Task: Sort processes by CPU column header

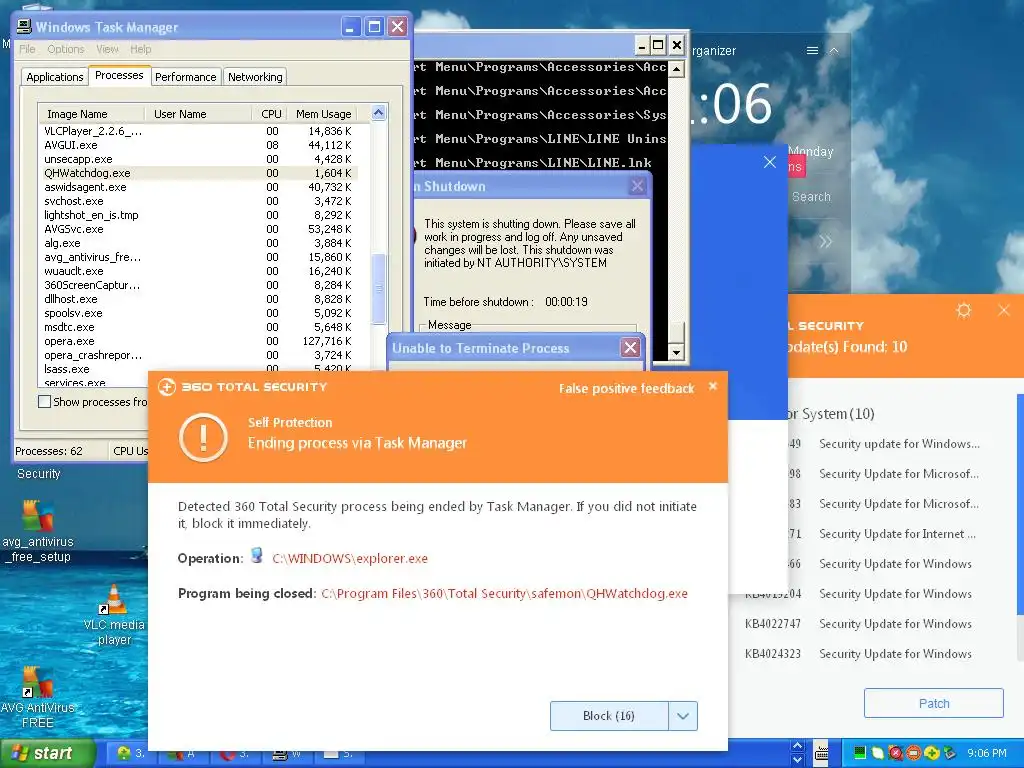Action: click(268, 114)
